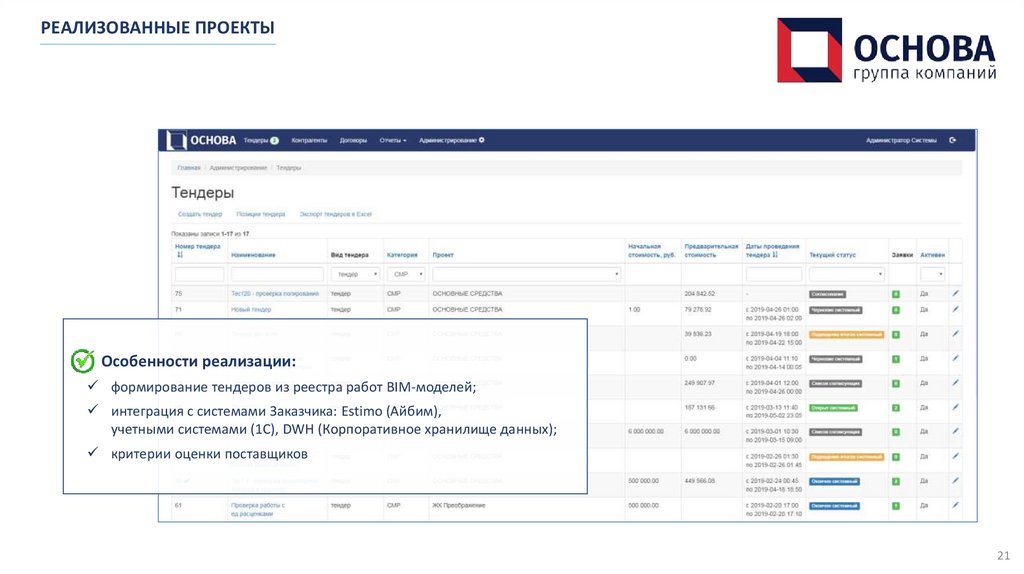
Task: Sort by Номер тендера column sort icon
Action: [179, 255]
